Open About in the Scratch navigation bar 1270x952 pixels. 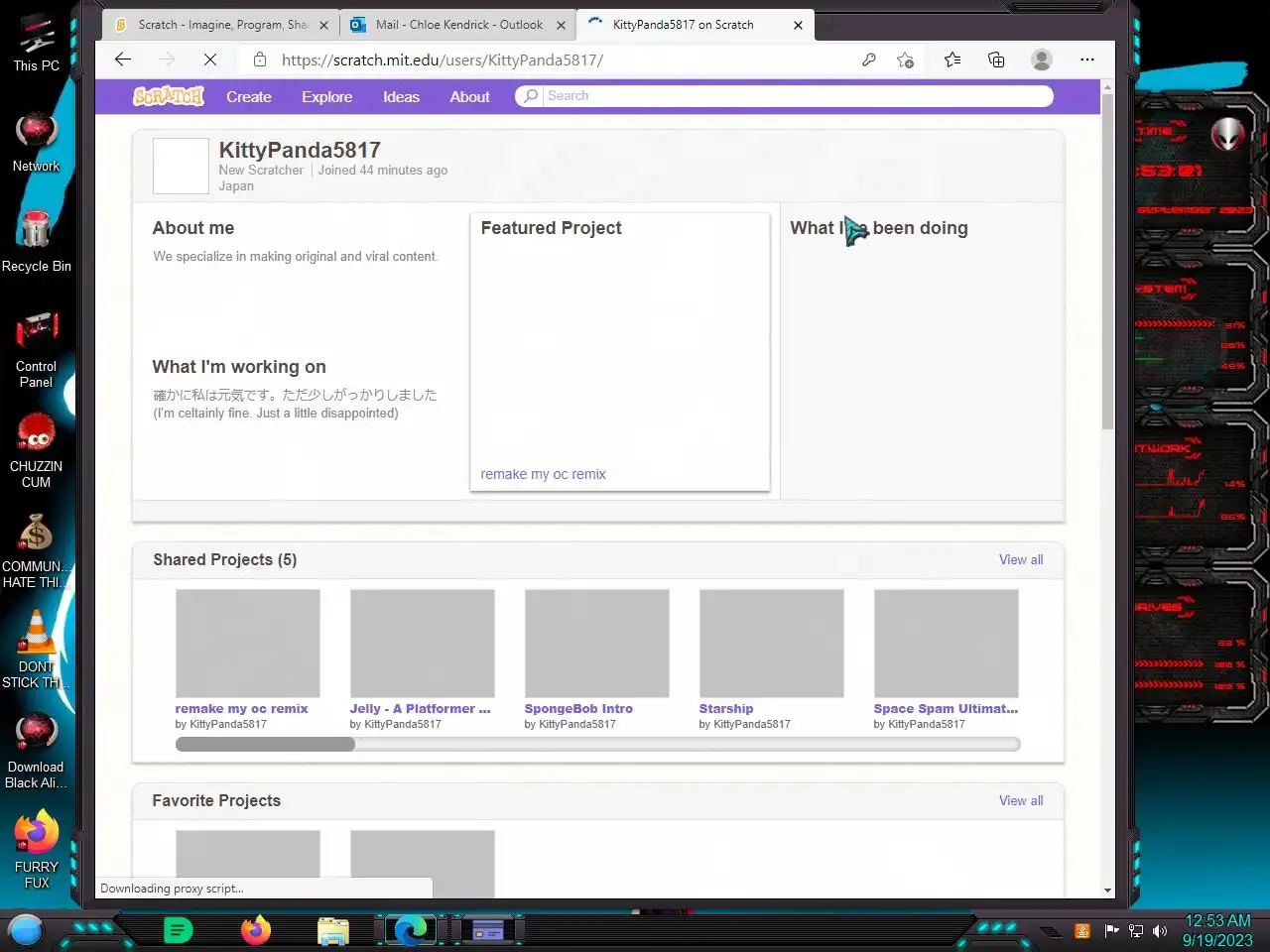[x=469, y=96]
